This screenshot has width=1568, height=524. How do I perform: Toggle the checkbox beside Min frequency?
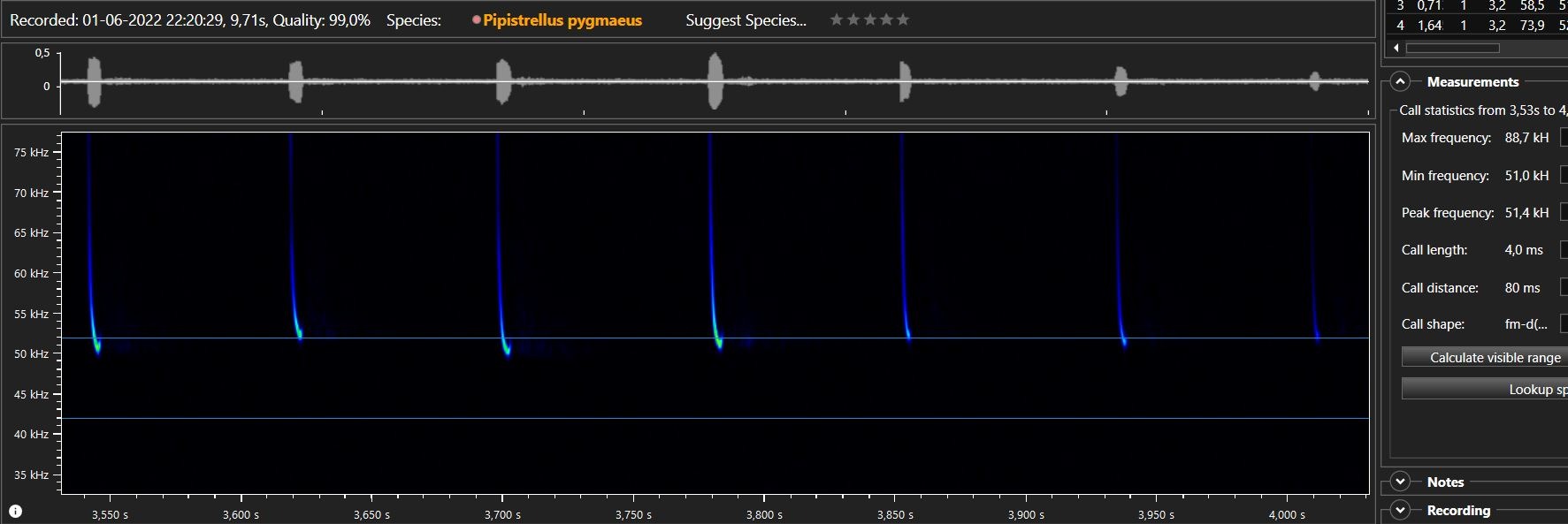click(x=1564, y=176)
